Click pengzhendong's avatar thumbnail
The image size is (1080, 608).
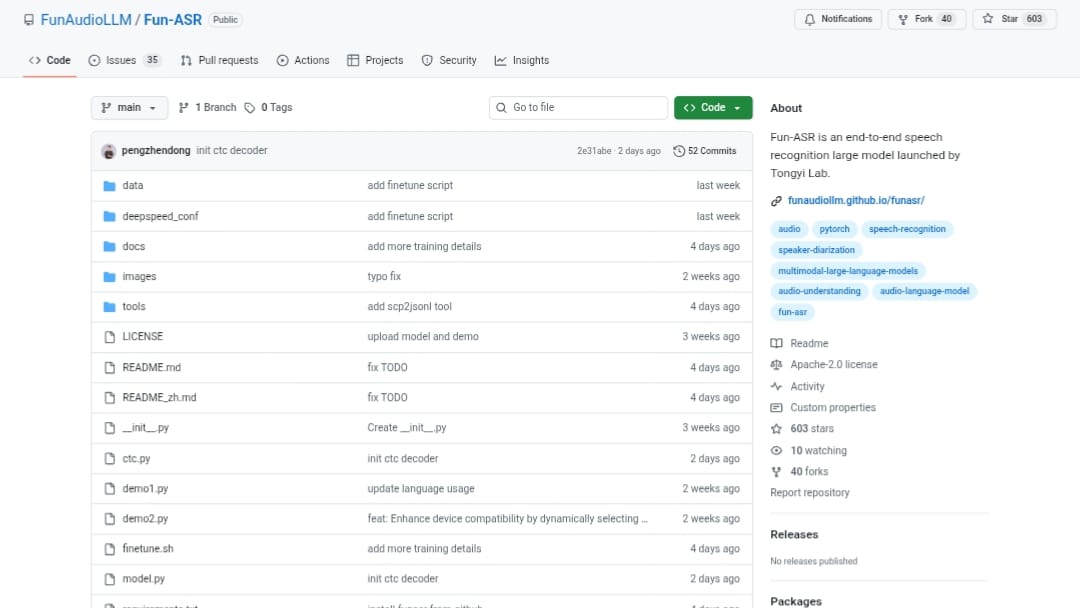108,151
